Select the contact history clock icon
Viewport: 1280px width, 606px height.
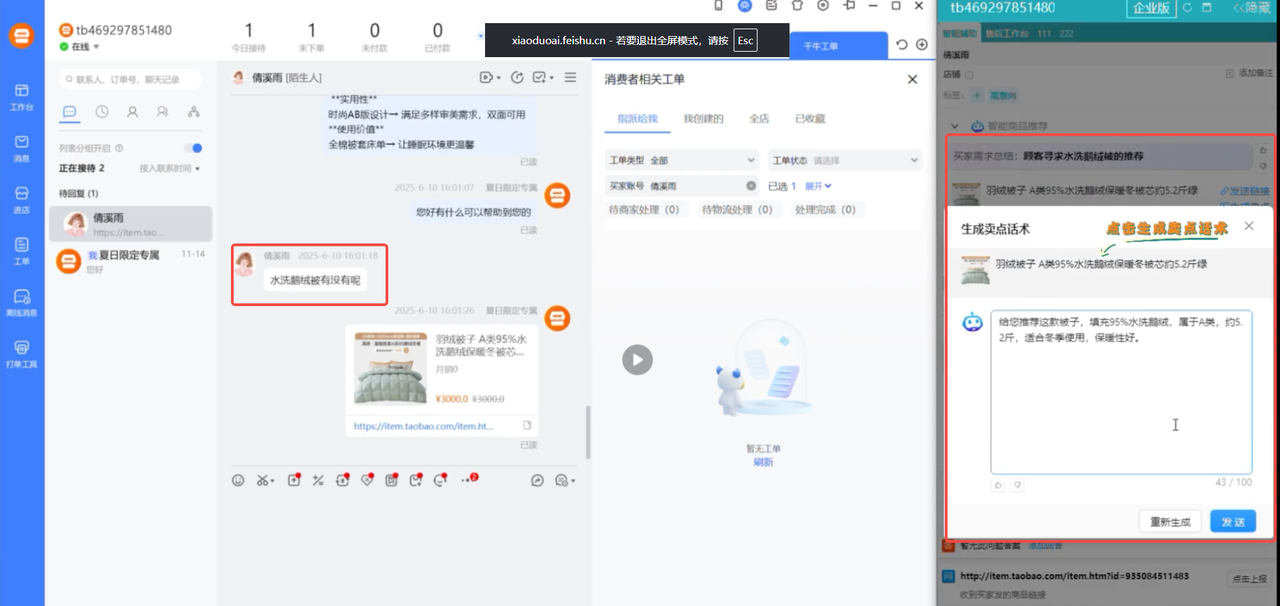(101, 110)
